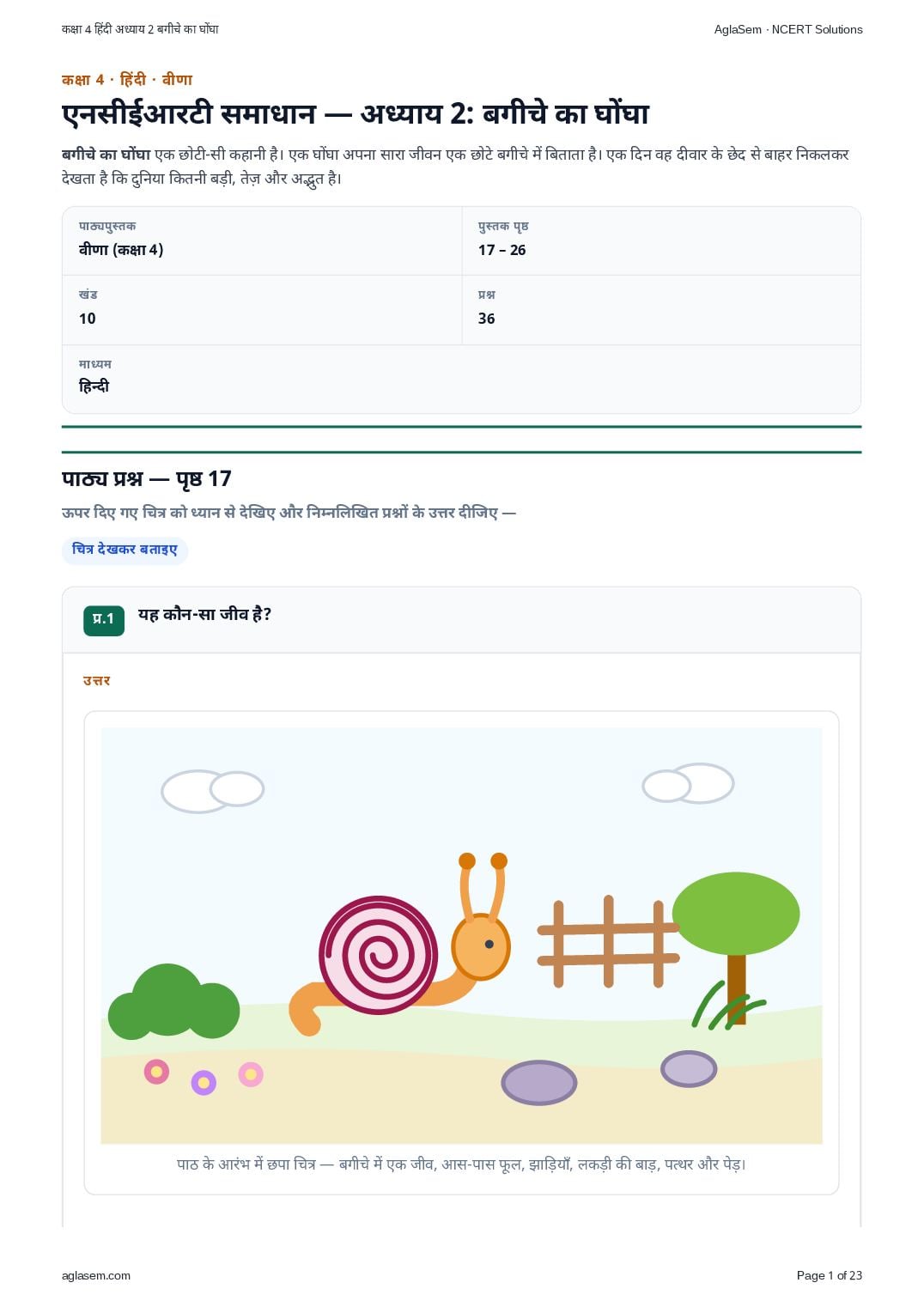Click the कक्षा 4 · हिंदी · वीणा breadcrumb
The height and width of the screenshot is (1307, 924).
coord(127,80)
